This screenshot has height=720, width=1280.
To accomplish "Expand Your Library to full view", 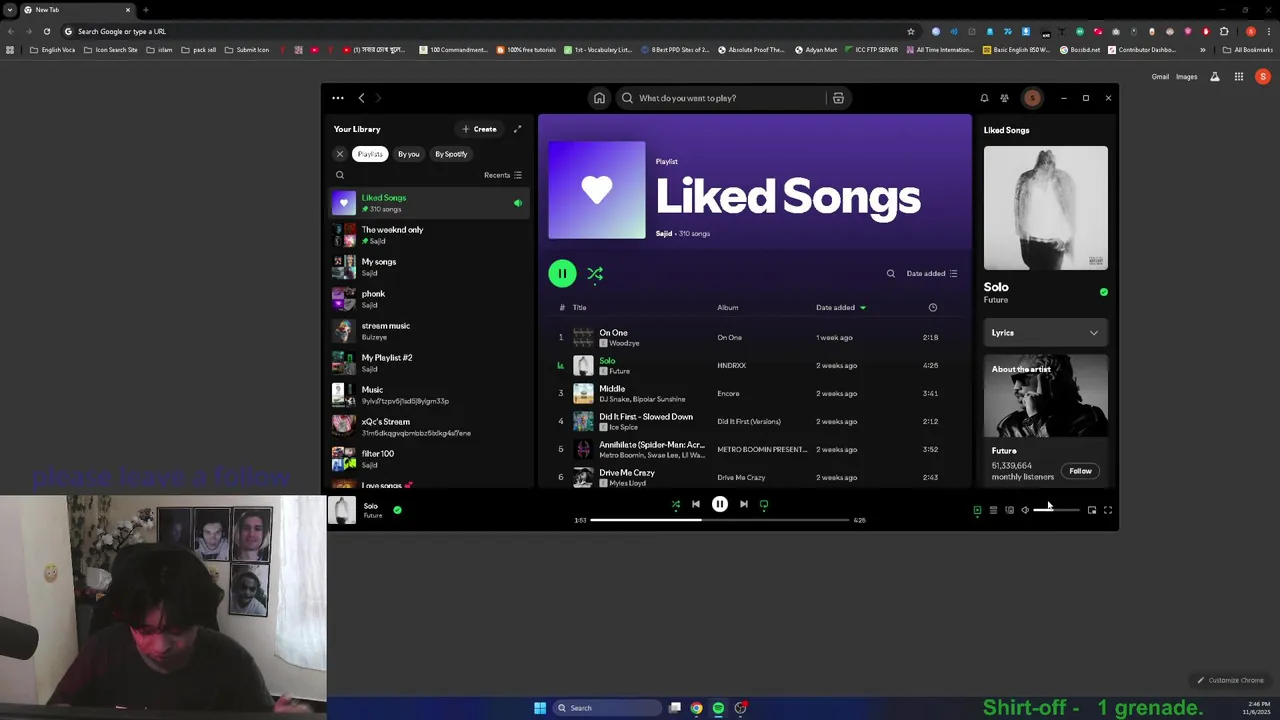I will (x=517, y=129).
